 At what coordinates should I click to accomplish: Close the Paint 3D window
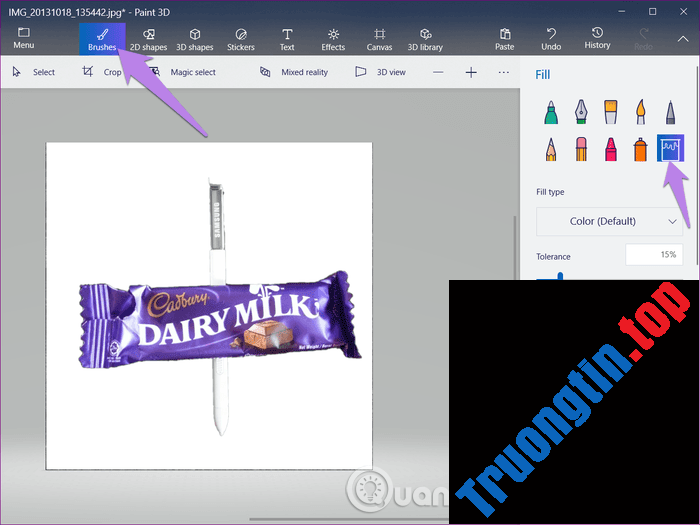point(683,12)
